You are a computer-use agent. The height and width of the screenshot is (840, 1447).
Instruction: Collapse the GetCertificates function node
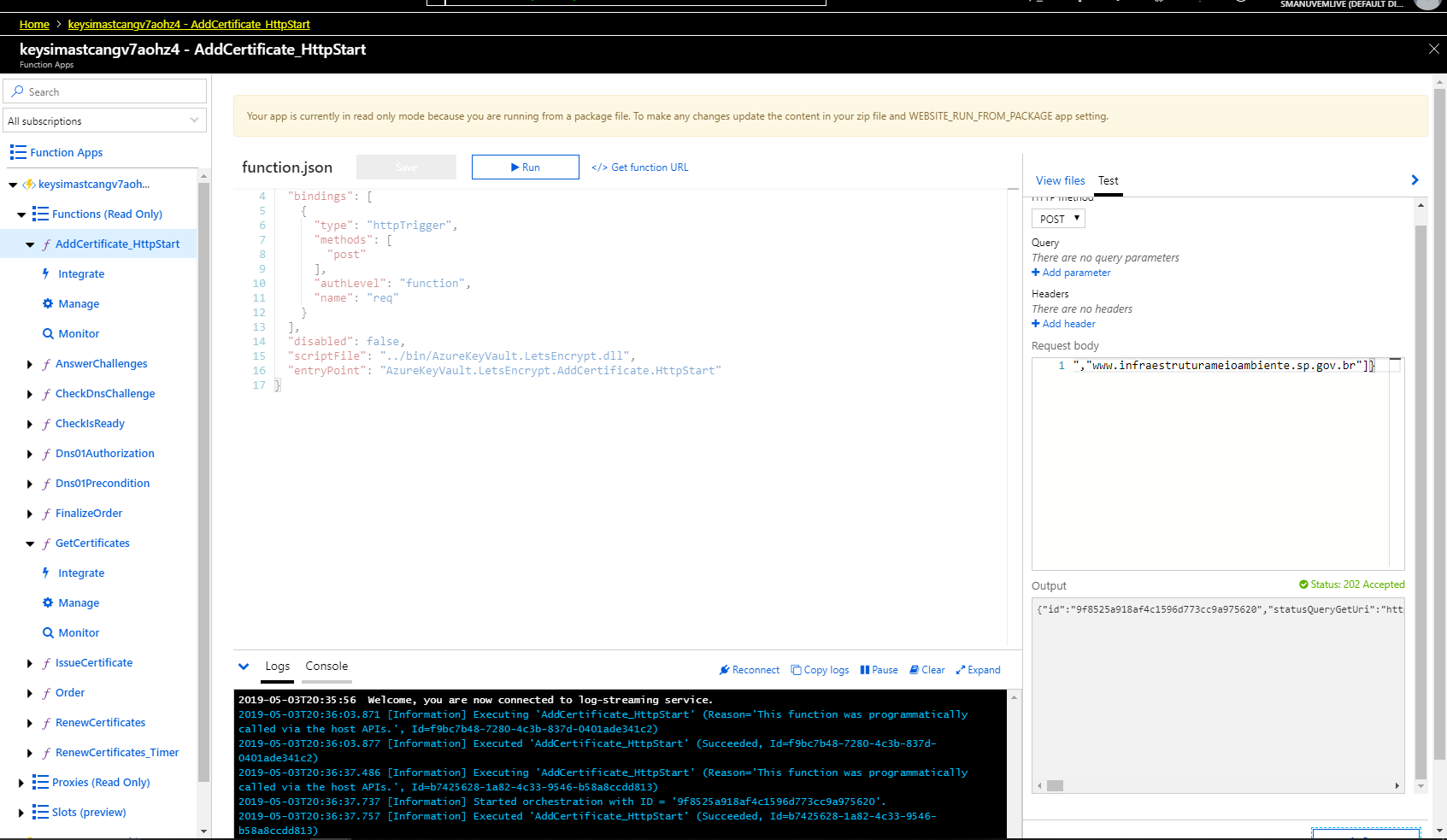(30, 543)
